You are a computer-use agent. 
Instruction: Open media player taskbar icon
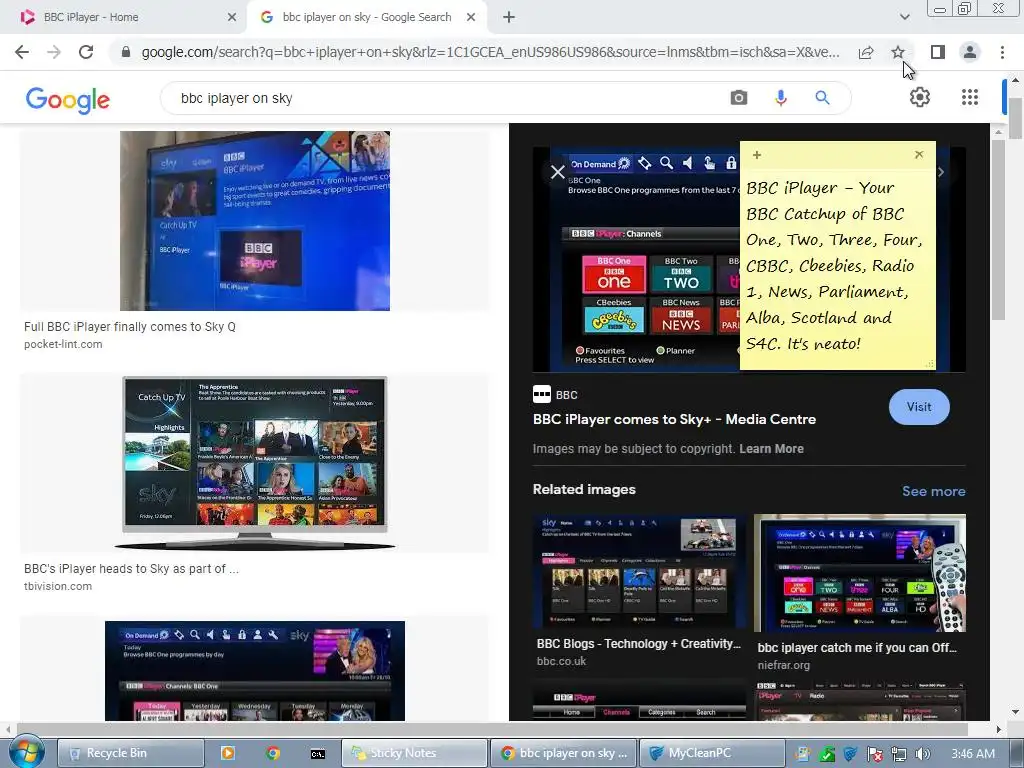(228, 753)
